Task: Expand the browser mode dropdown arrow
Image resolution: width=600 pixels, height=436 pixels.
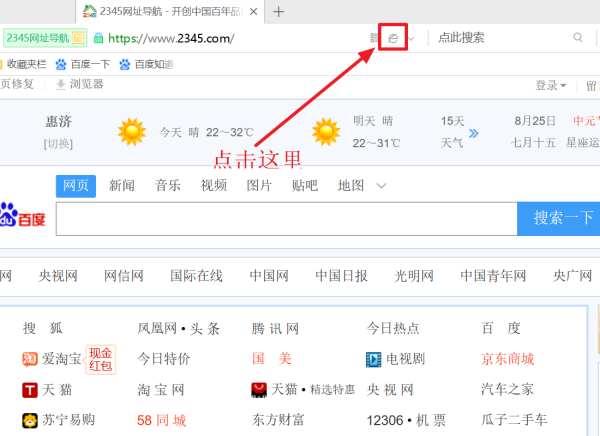Action: click(x=411, y=38)
